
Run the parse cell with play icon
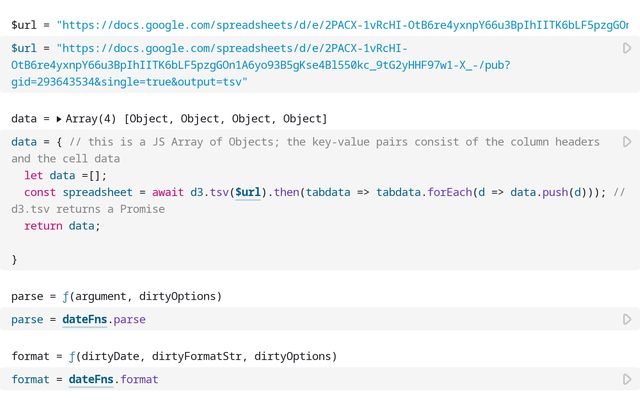627,319
